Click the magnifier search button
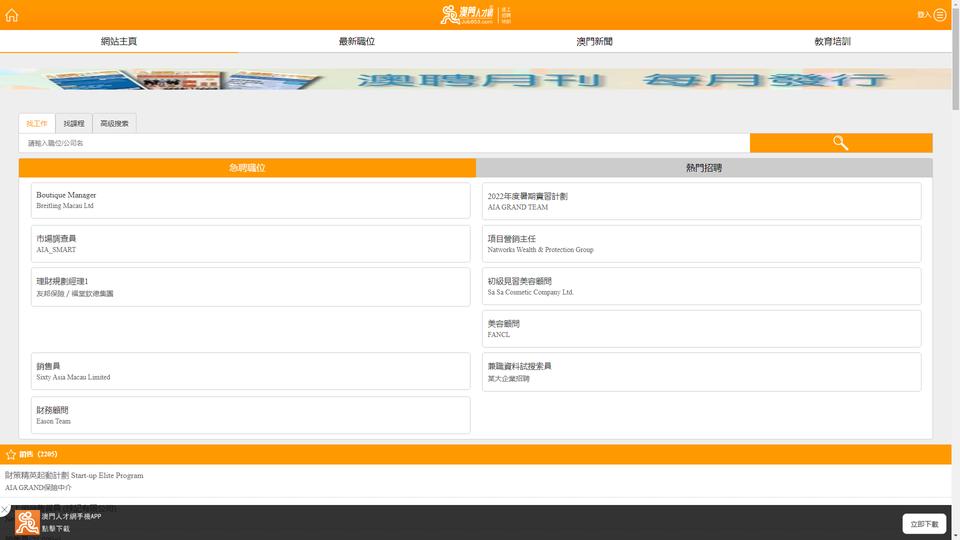960x540 pixels. [841, 143]
